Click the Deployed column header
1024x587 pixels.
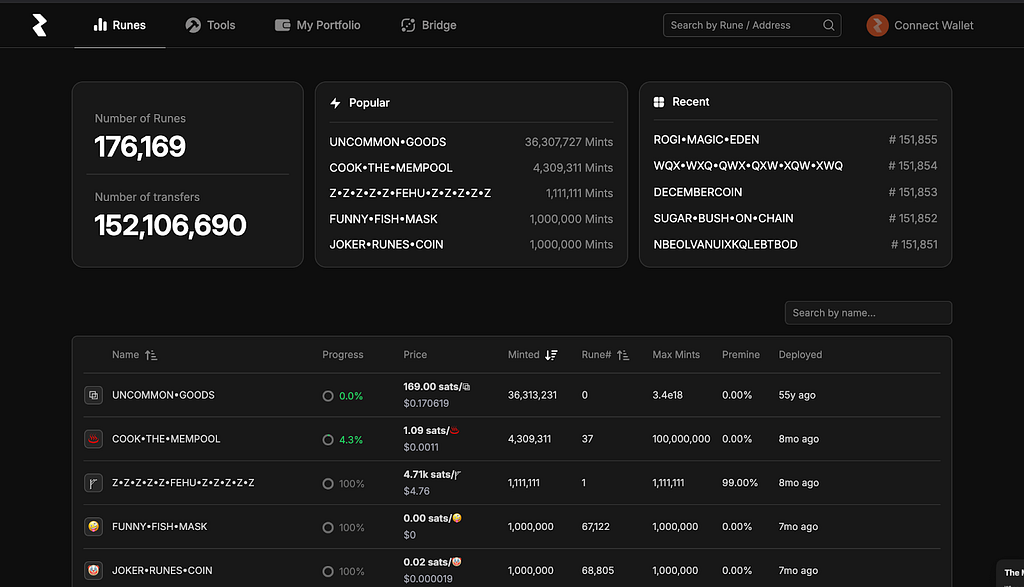click(800, 355)
